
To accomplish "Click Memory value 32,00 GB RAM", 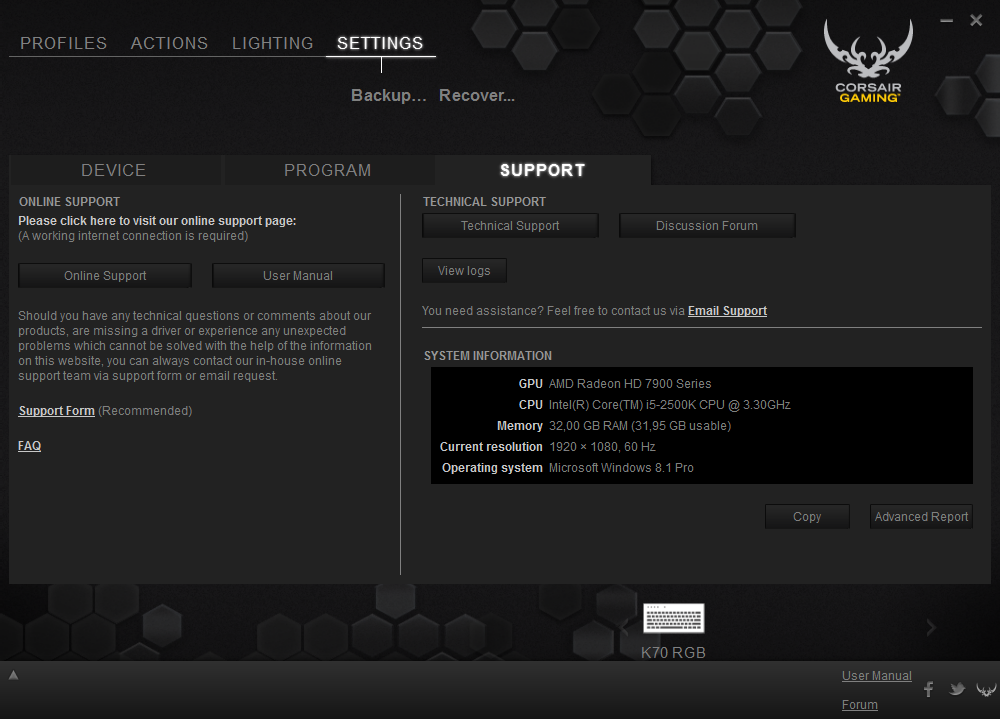I will point(640,426).
